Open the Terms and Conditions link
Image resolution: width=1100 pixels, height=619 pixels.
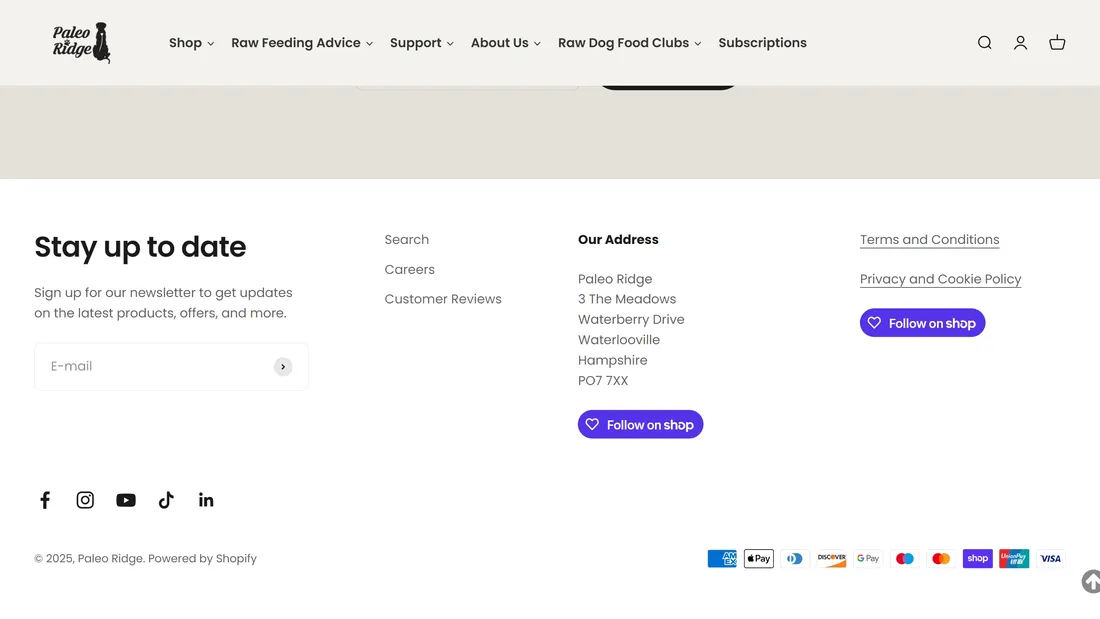929,240
